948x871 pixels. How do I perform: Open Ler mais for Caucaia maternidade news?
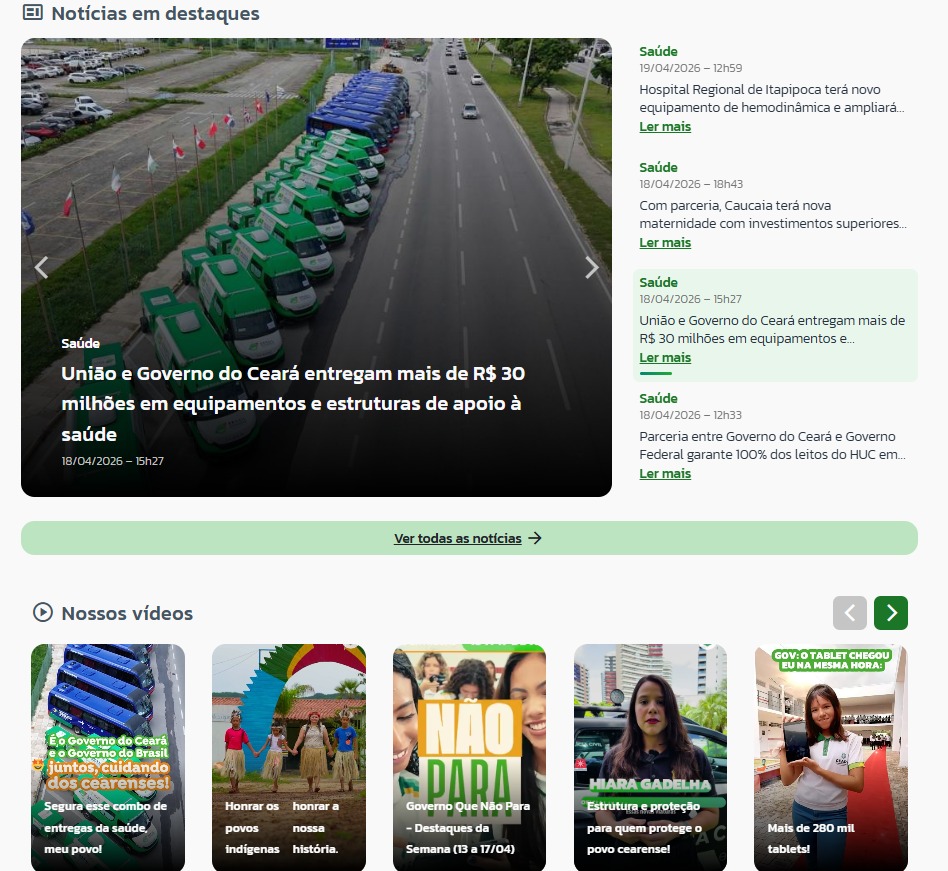[665, 243]
